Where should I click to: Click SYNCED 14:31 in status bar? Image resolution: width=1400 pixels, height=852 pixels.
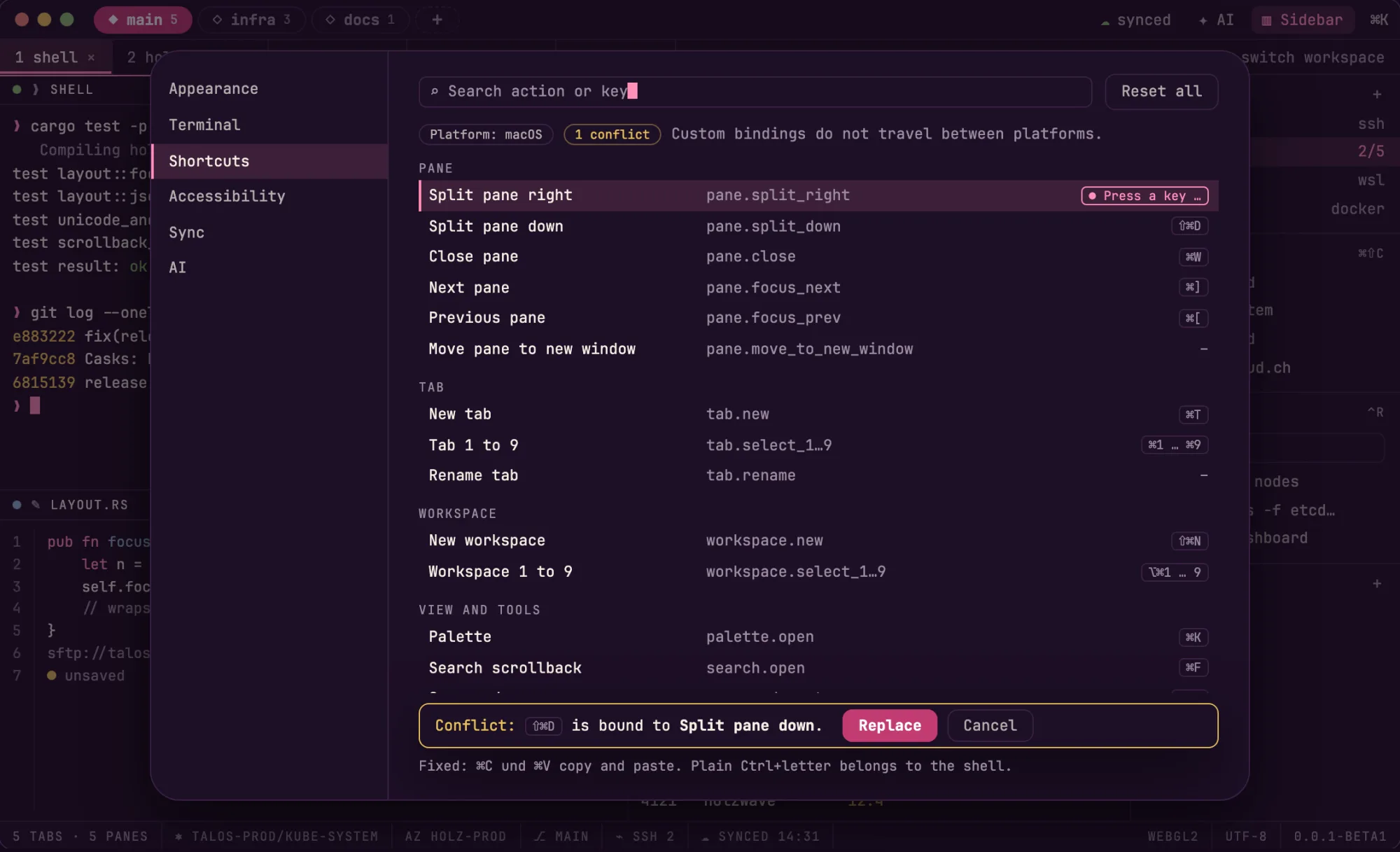point(760,837)
